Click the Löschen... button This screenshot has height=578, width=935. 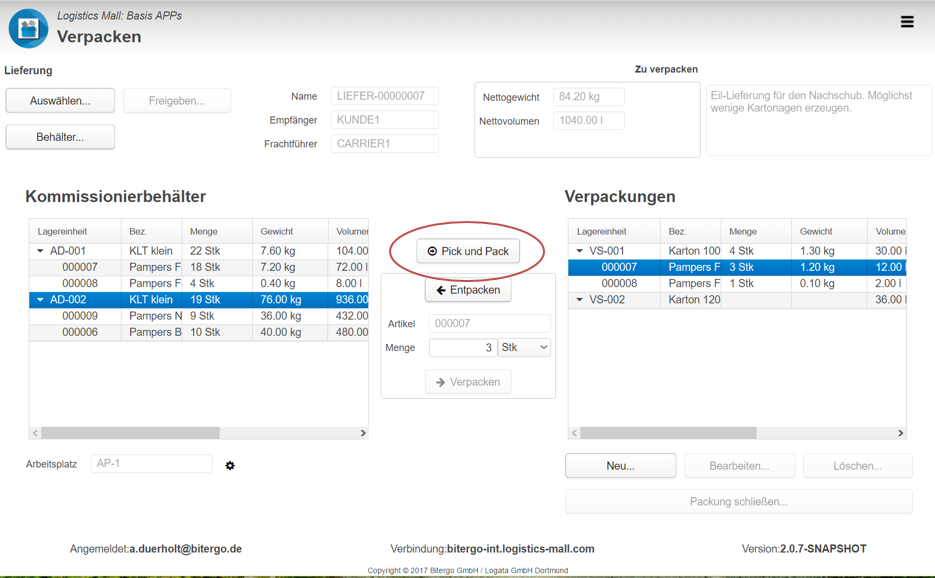tap(857, 466)
